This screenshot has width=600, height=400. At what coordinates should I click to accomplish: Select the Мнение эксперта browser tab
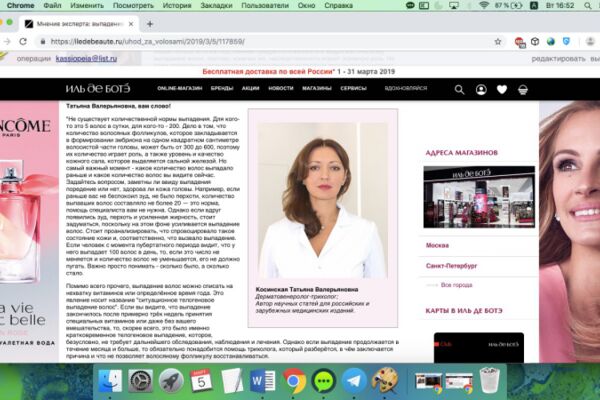[x=80, y=24]
